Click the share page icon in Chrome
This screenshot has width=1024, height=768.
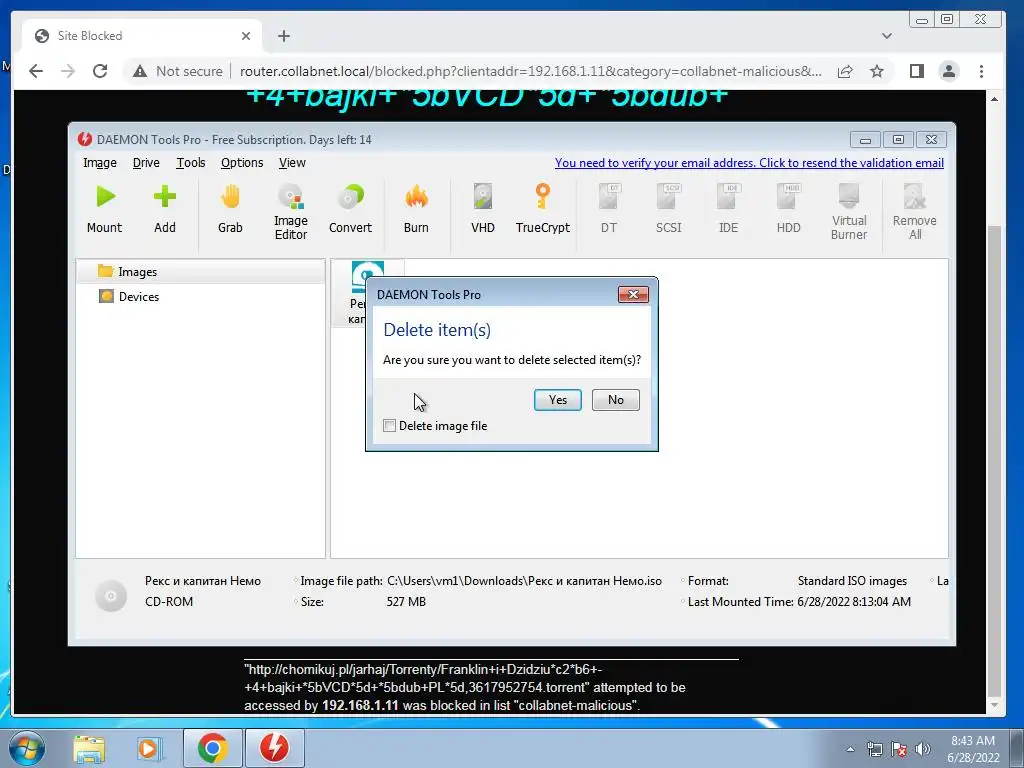tap(845, 71)
